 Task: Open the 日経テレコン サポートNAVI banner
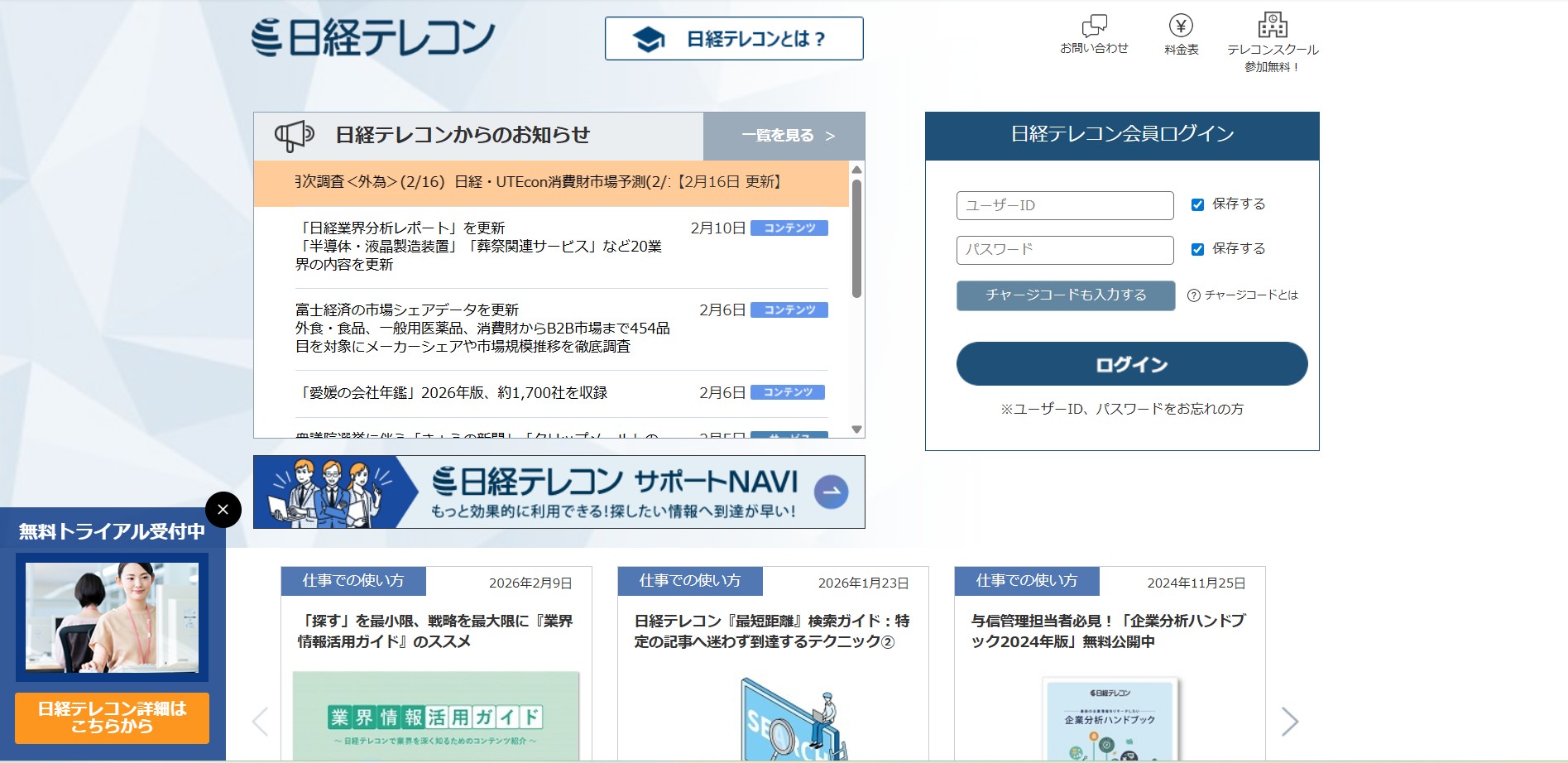(559, 492)
